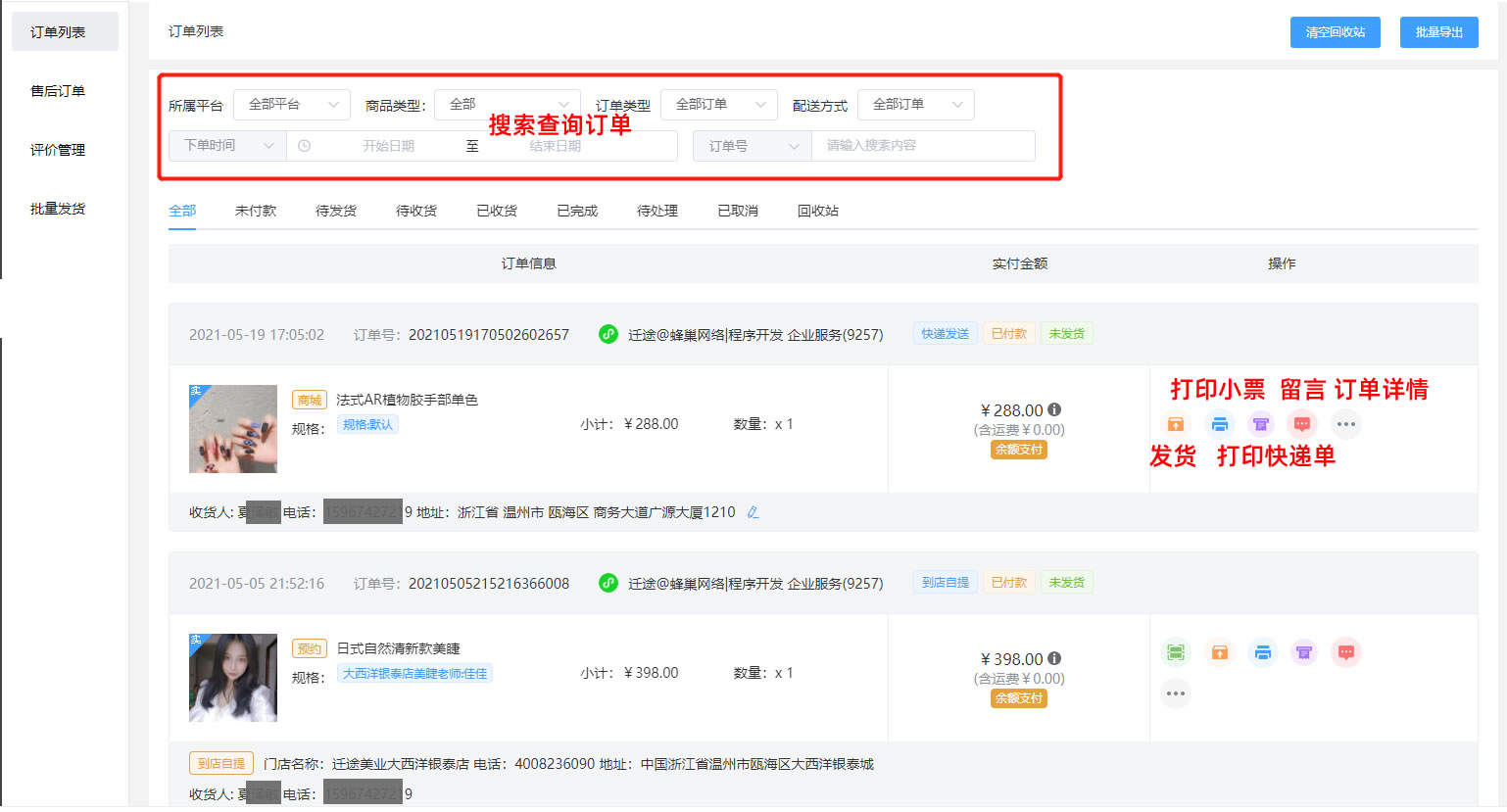Click the 批量导出 export button
1507x812 pixels.
coord(1438,32)
